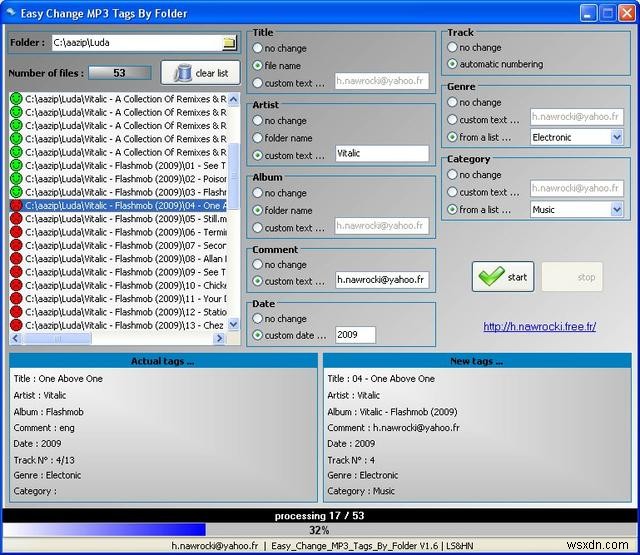640x555 pixels.
Task: Click the green status icon for 03 - Flash
Action: pyautogui.click(x=16, y=192)
